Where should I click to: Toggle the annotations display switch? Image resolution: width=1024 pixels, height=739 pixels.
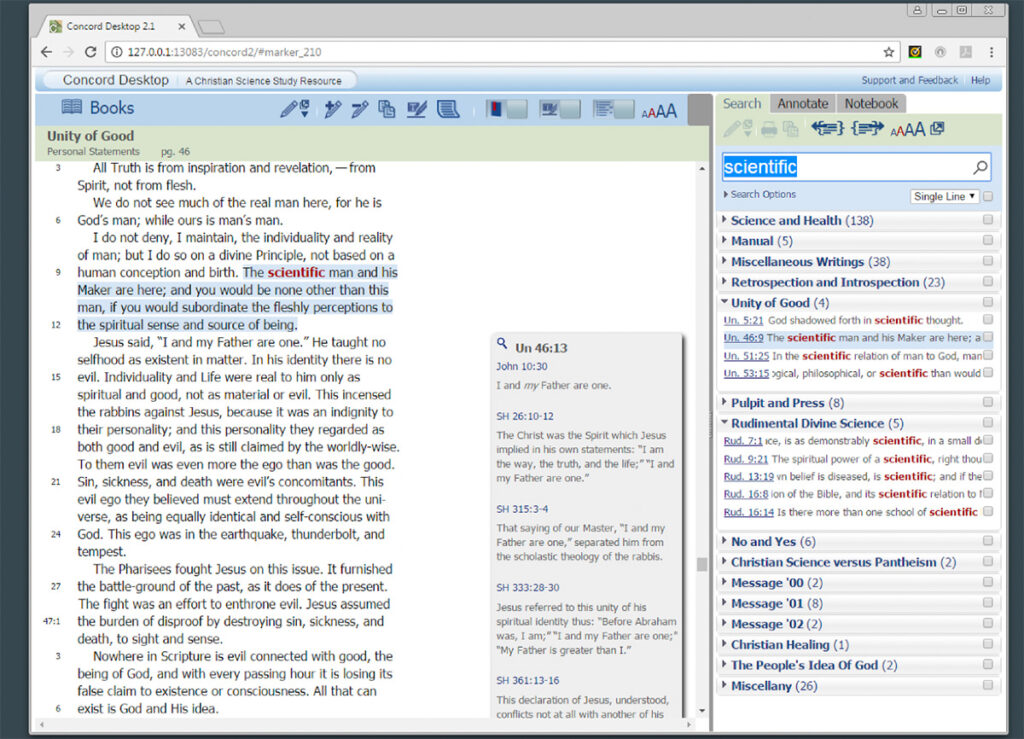(x=560, y=109)
